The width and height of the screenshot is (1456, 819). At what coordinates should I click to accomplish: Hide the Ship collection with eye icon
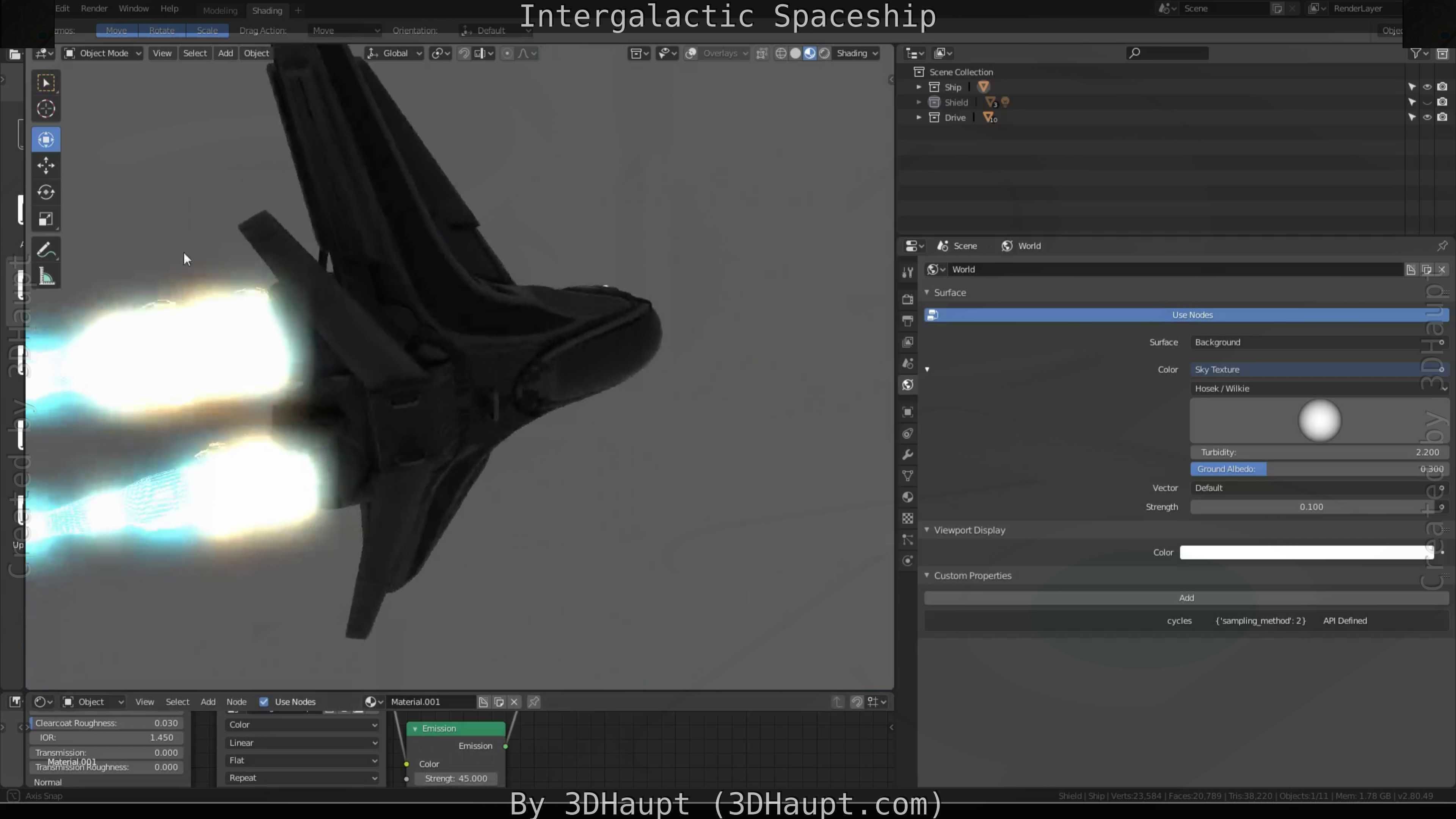[1426, 87]
